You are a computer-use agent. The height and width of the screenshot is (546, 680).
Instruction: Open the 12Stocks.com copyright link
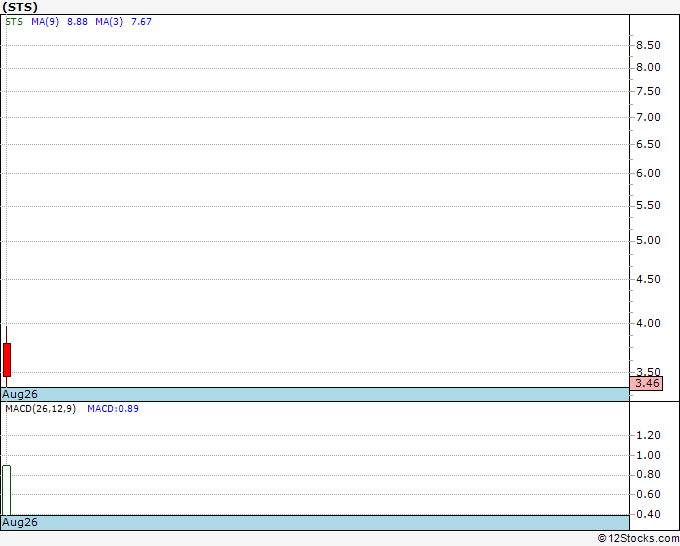coord(638,539)
